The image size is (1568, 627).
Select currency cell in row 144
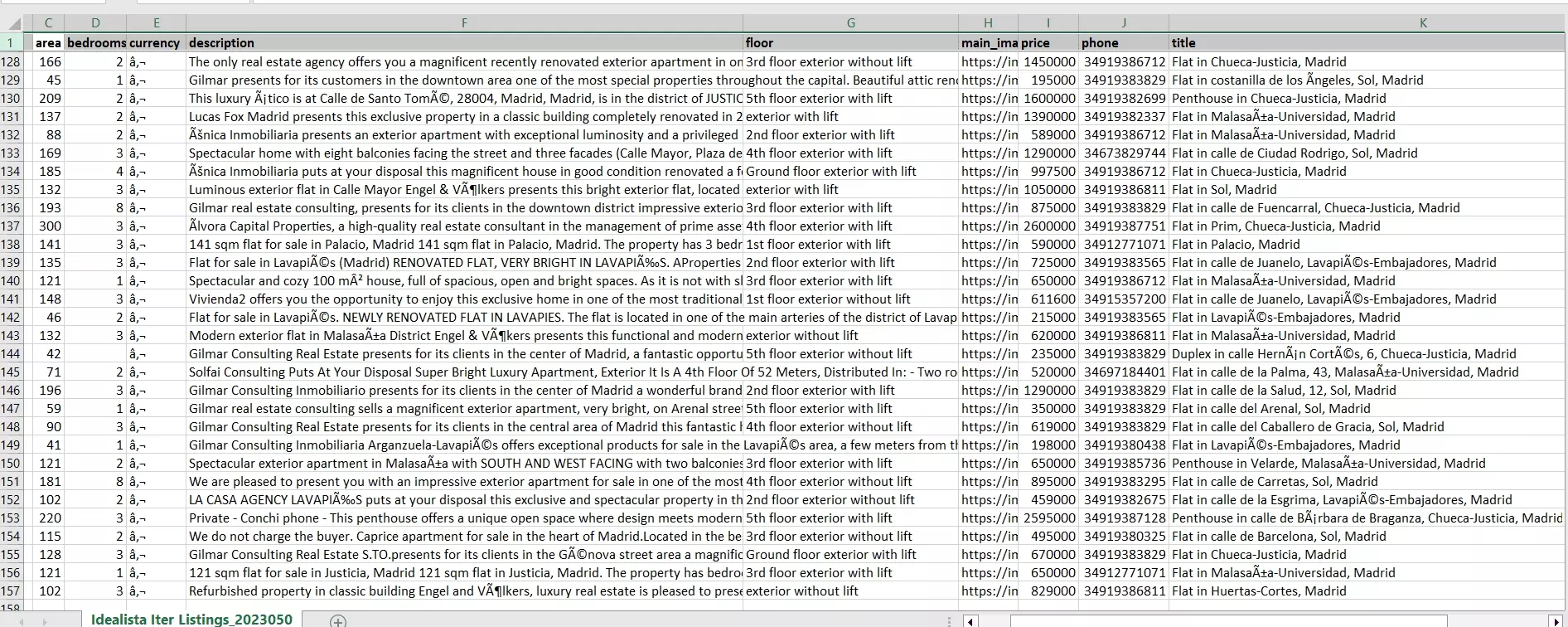tap(156, 353)
